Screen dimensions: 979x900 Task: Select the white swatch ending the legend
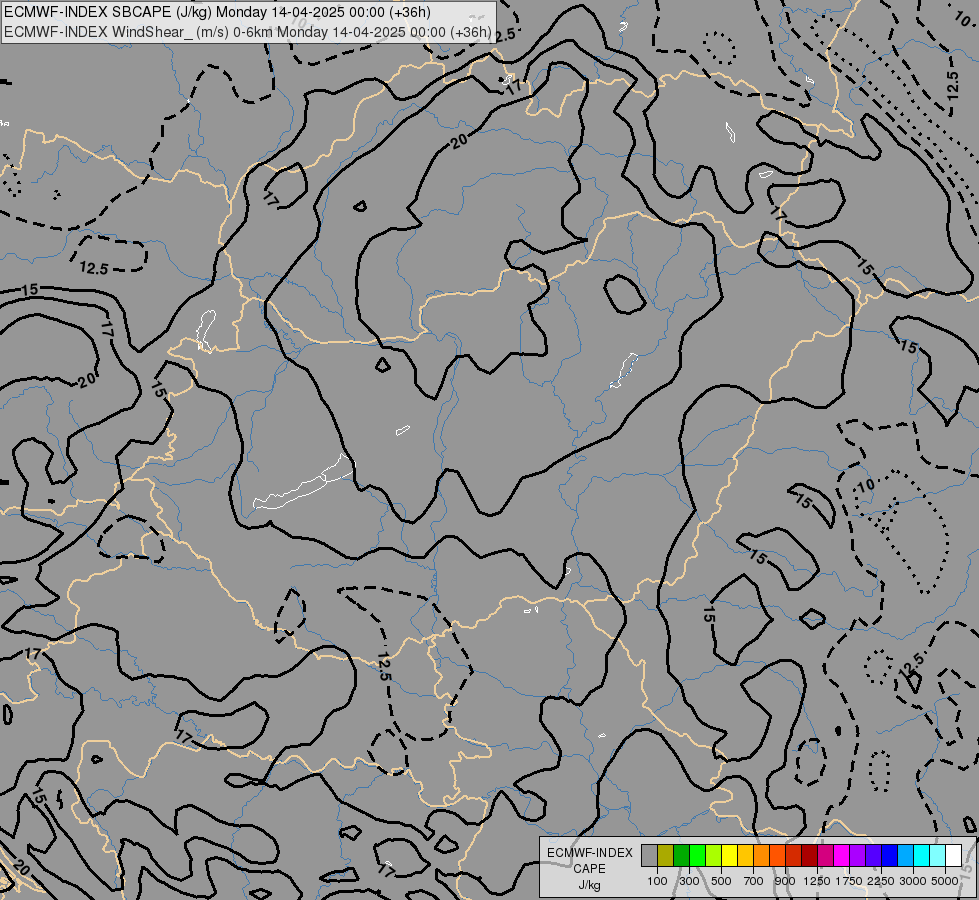(953, 855)
